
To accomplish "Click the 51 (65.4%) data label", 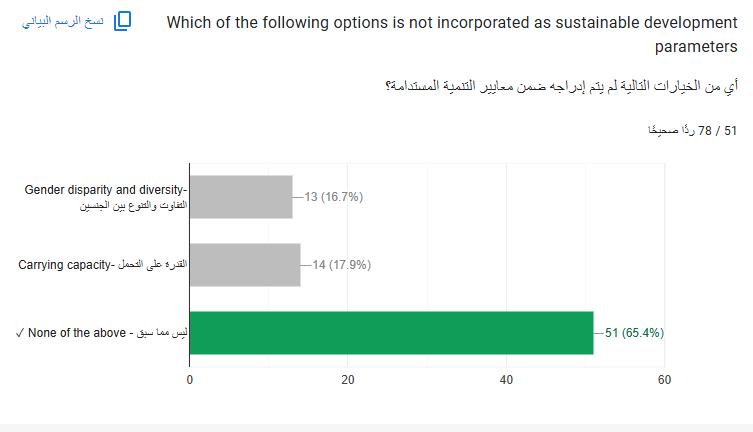I will [634, 333].
